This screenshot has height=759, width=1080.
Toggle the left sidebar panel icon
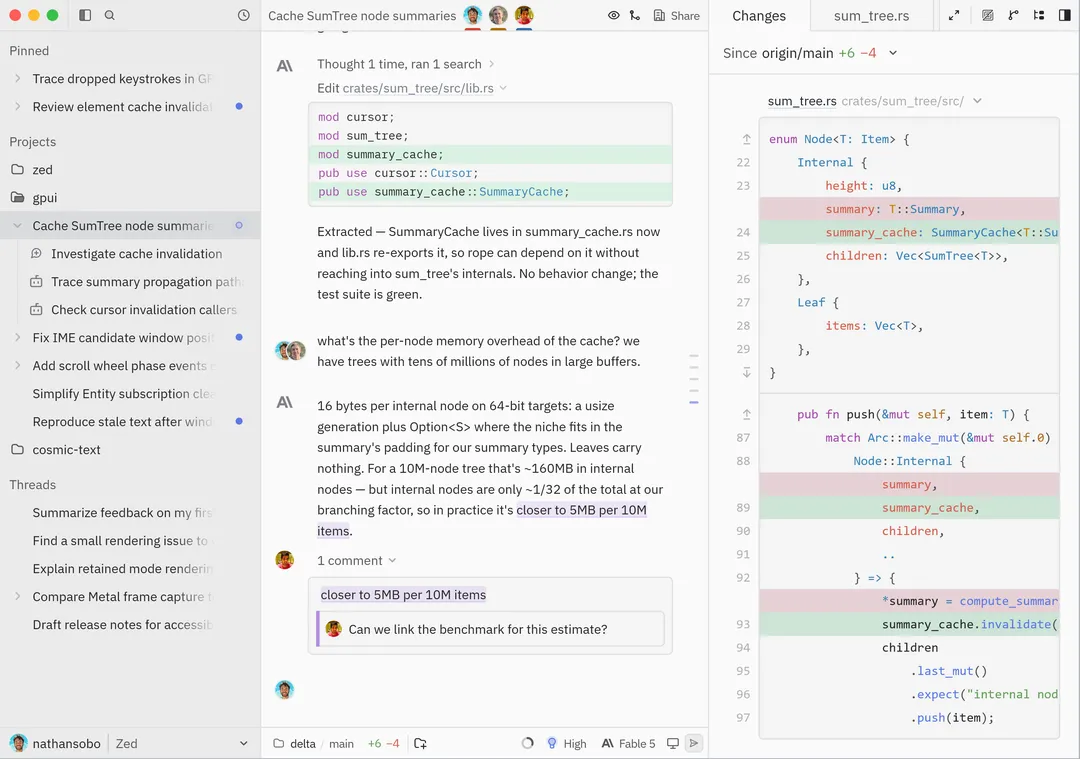coord(85,15)
